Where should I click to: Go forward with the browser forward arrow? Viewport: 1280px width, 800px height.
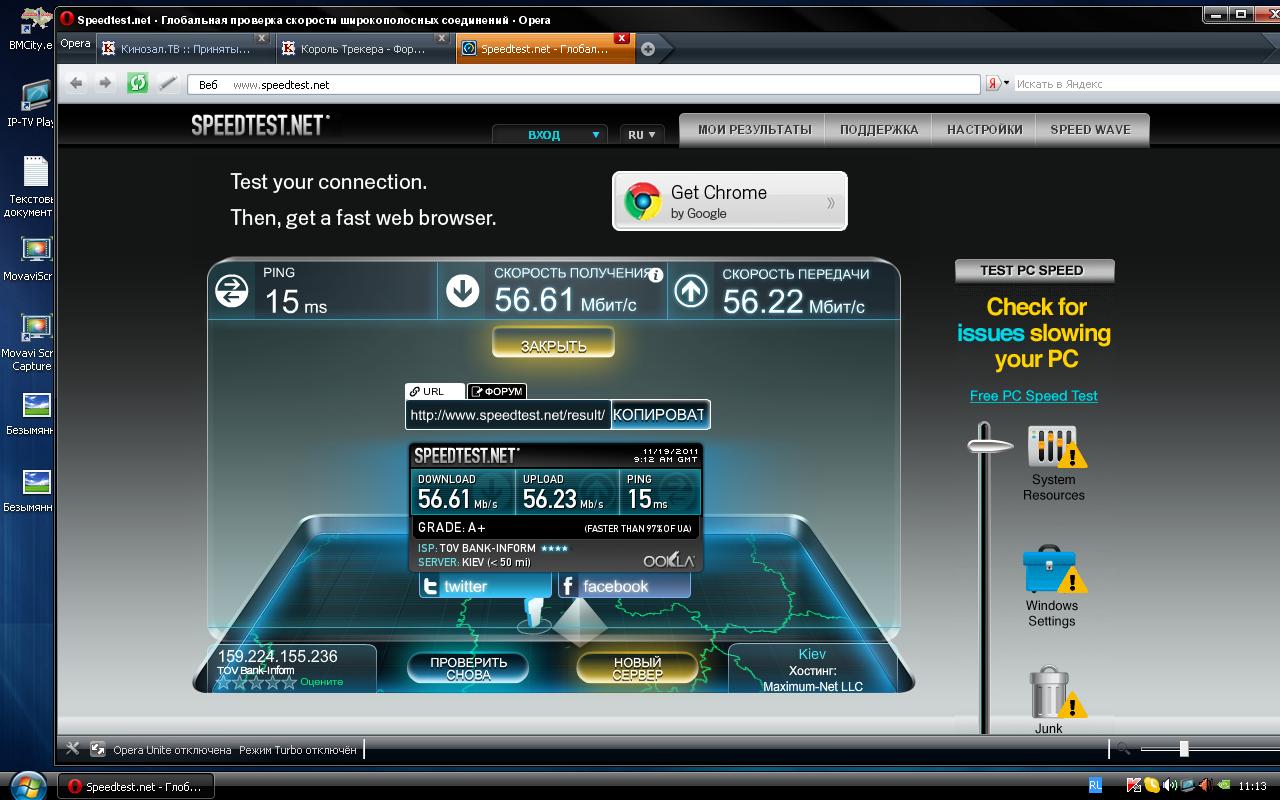[105, 84]
